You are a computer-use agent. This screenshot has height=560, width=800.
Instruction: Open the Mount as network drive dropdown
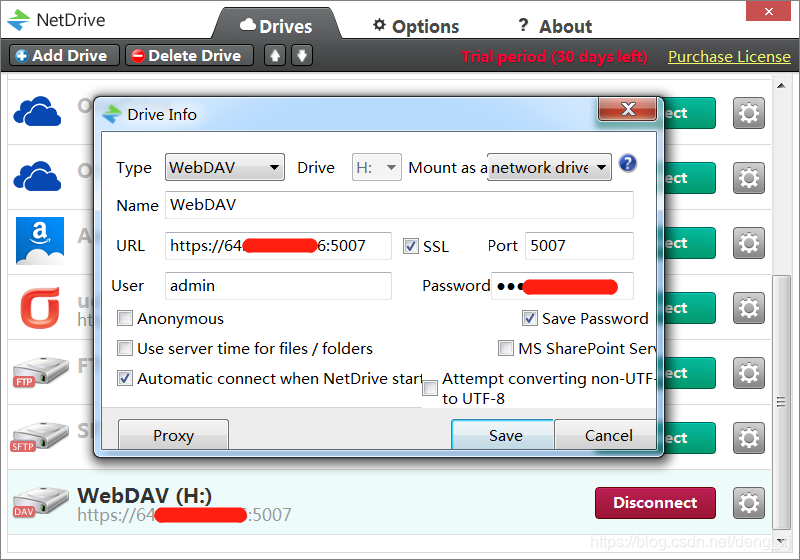click(x=549, y=167)
